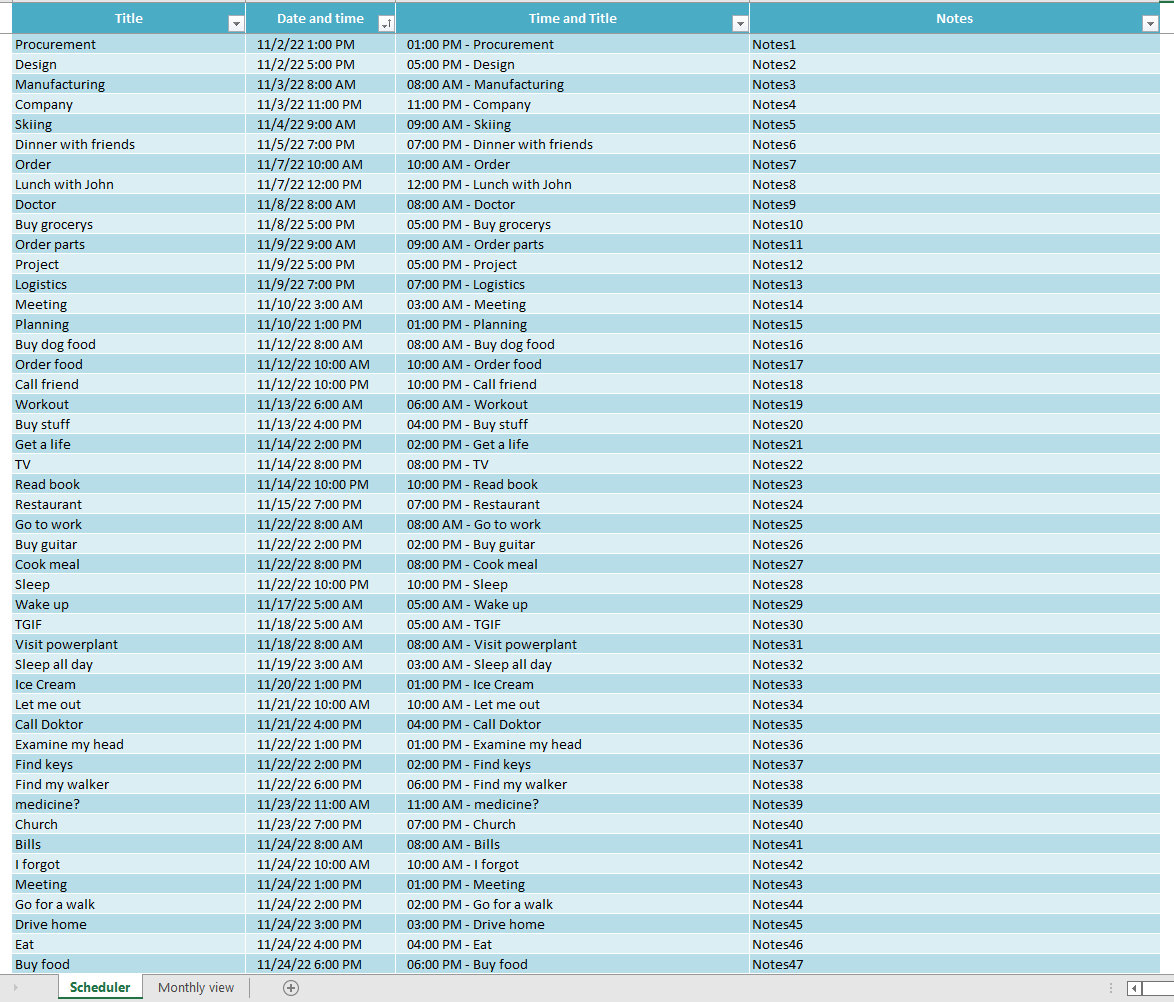Select the 06:00 AM - Workout cell

coord(573,404)
